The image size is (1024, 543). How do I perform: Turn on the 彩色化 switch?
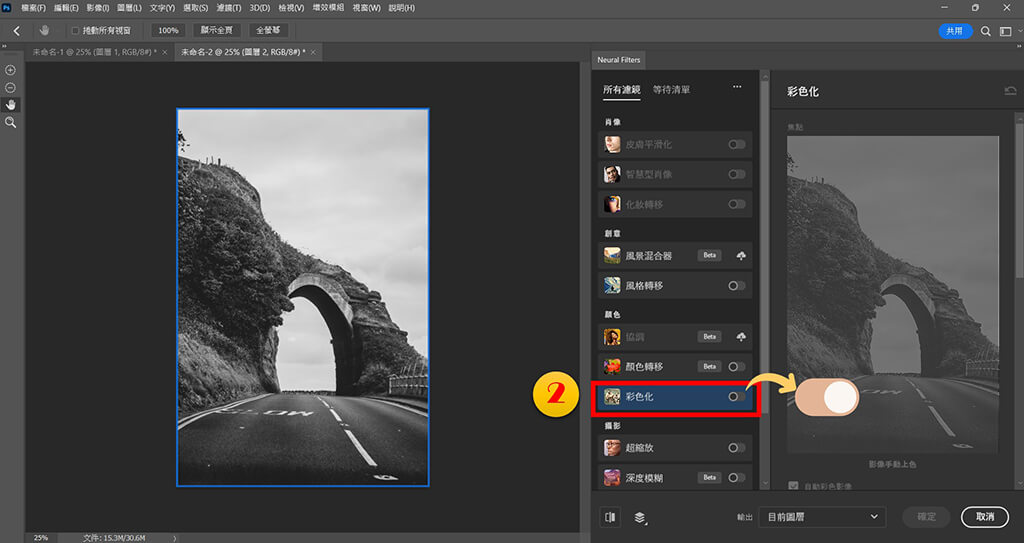click(x=737, y=397)
